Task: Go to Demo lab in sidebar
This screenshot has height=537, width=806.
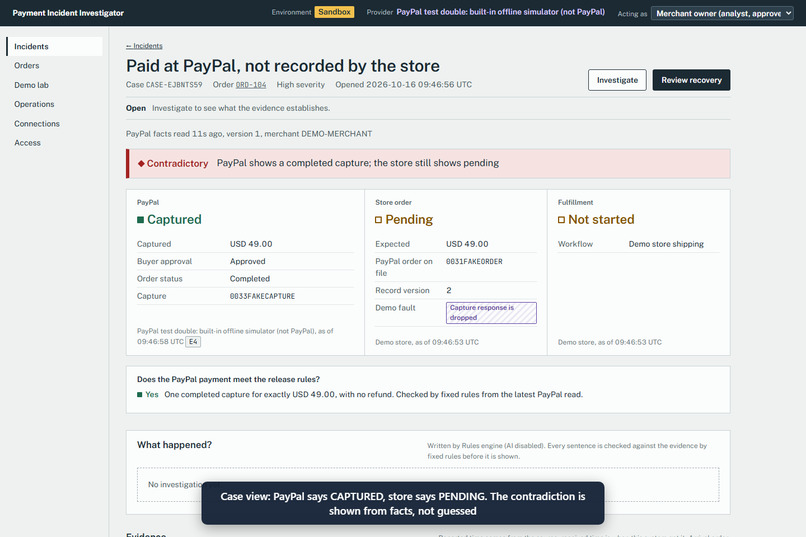Action: (x=31, y=85)
